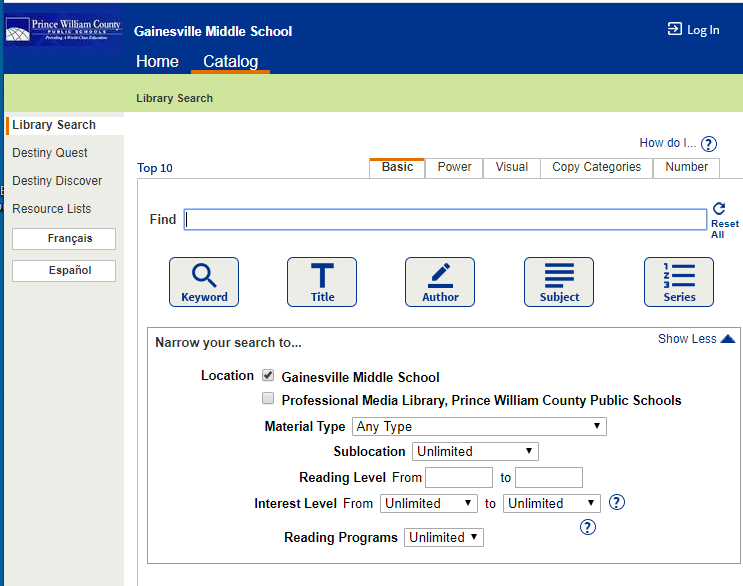Image resolution: width=743 pixels, height=586 pixels.
Task: Open Destiny Discover in sidebar
Action: point(57,180)
